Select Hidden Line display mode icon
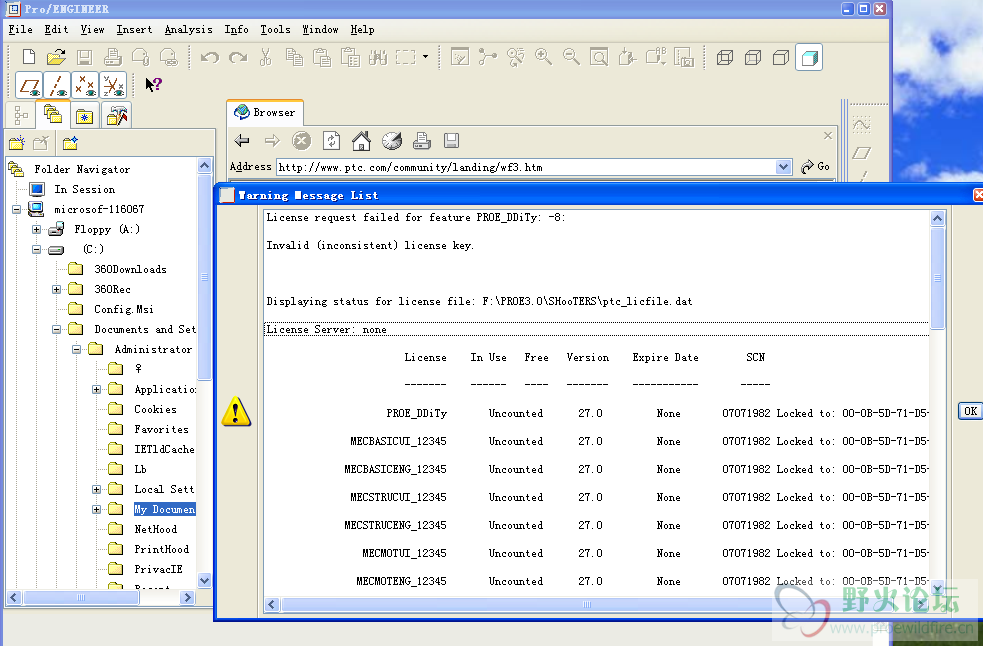 753,58
